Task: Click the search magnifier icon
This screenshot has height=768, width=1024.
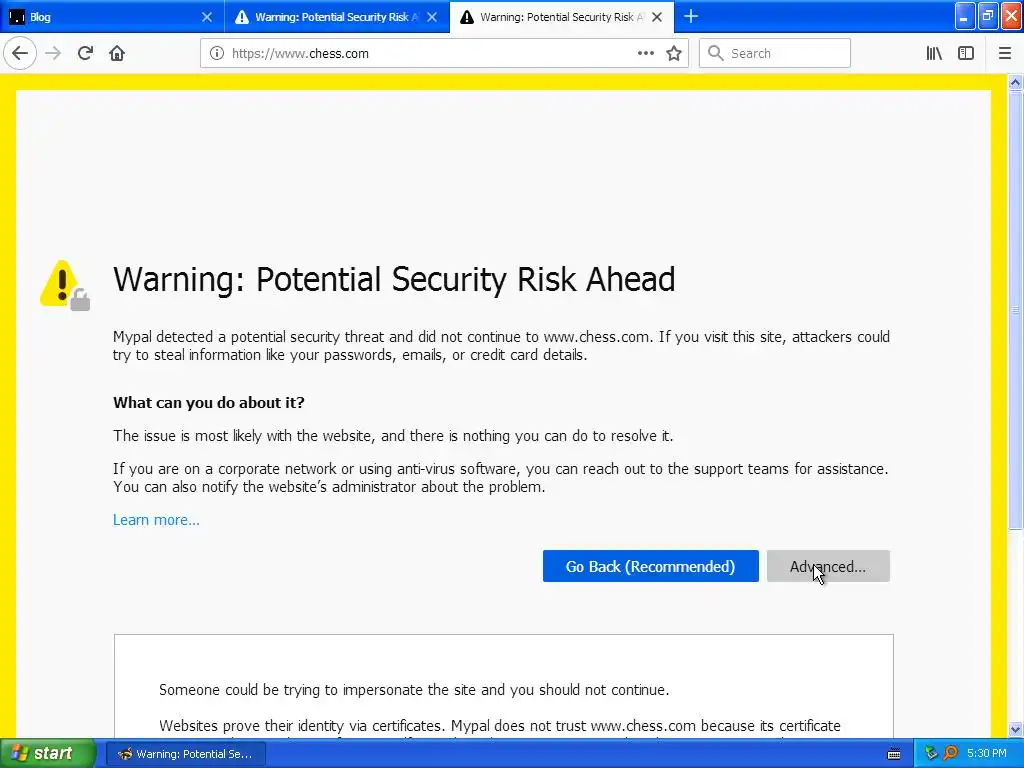Action: coord(716,54)
